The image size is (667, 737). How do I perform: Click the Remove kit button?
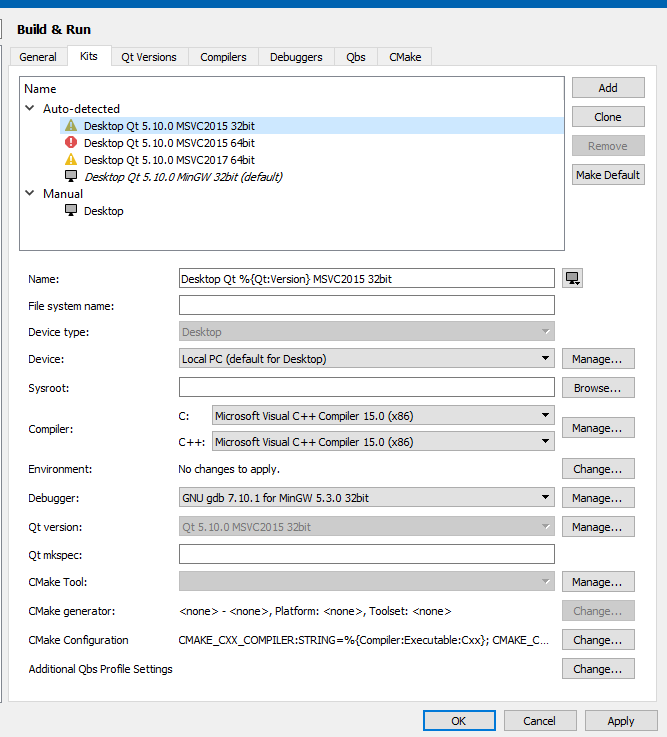coord(608,146)
